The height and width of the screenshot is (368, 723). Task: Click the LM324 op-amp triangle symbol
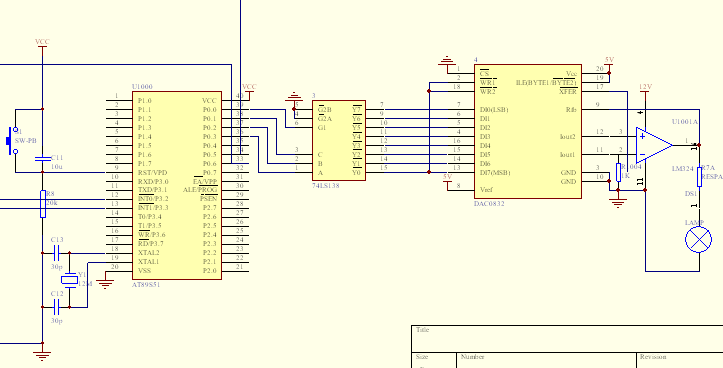click(x=654, y=145)
